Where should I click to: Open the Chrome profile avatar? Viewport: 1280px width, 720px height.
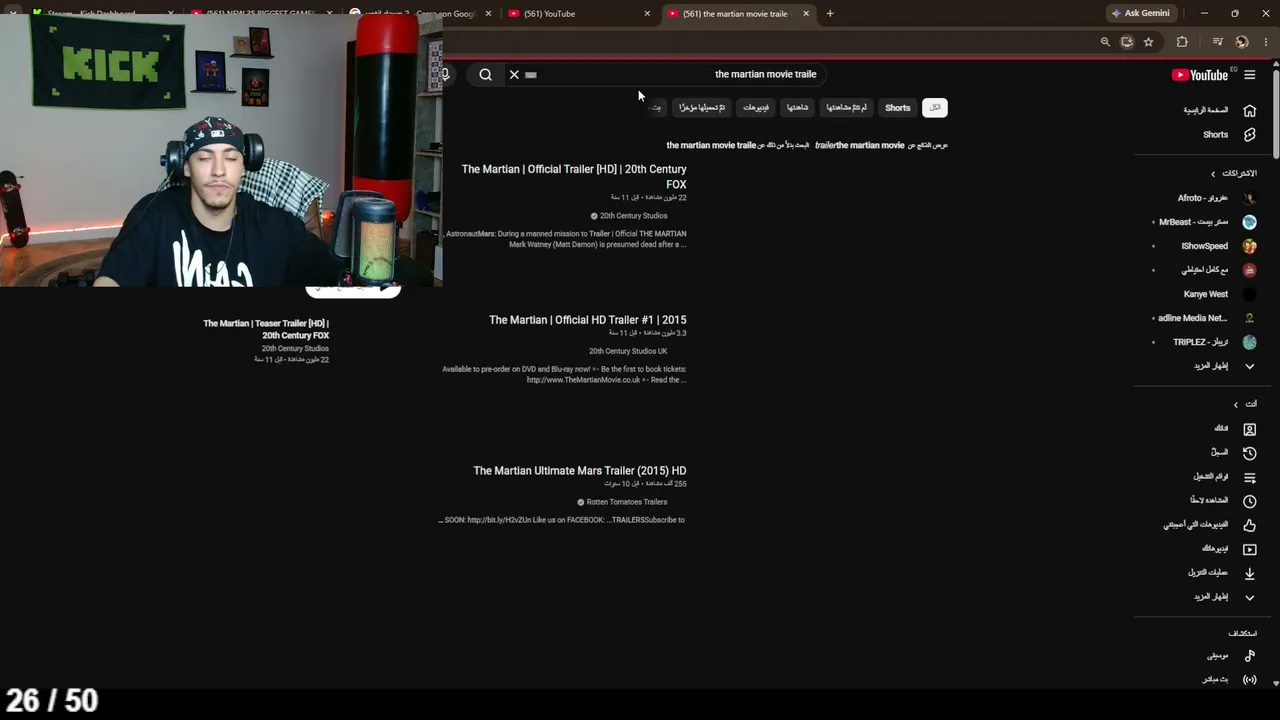(1241, 42)
